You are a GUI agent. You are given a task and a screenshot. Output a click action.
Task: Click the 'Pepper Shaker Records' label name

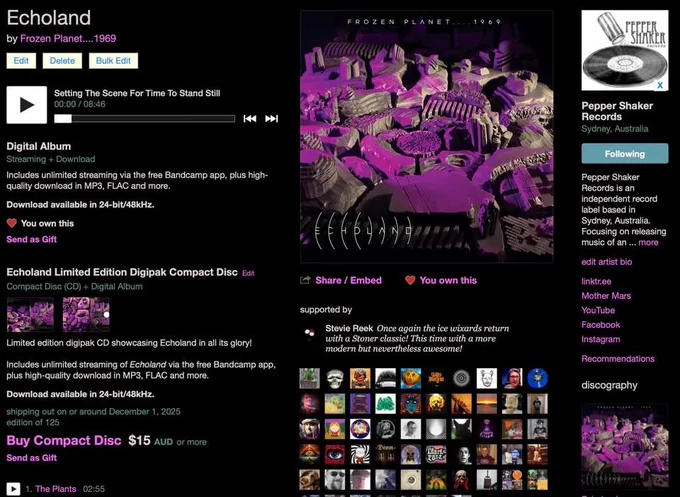[617, 111]
